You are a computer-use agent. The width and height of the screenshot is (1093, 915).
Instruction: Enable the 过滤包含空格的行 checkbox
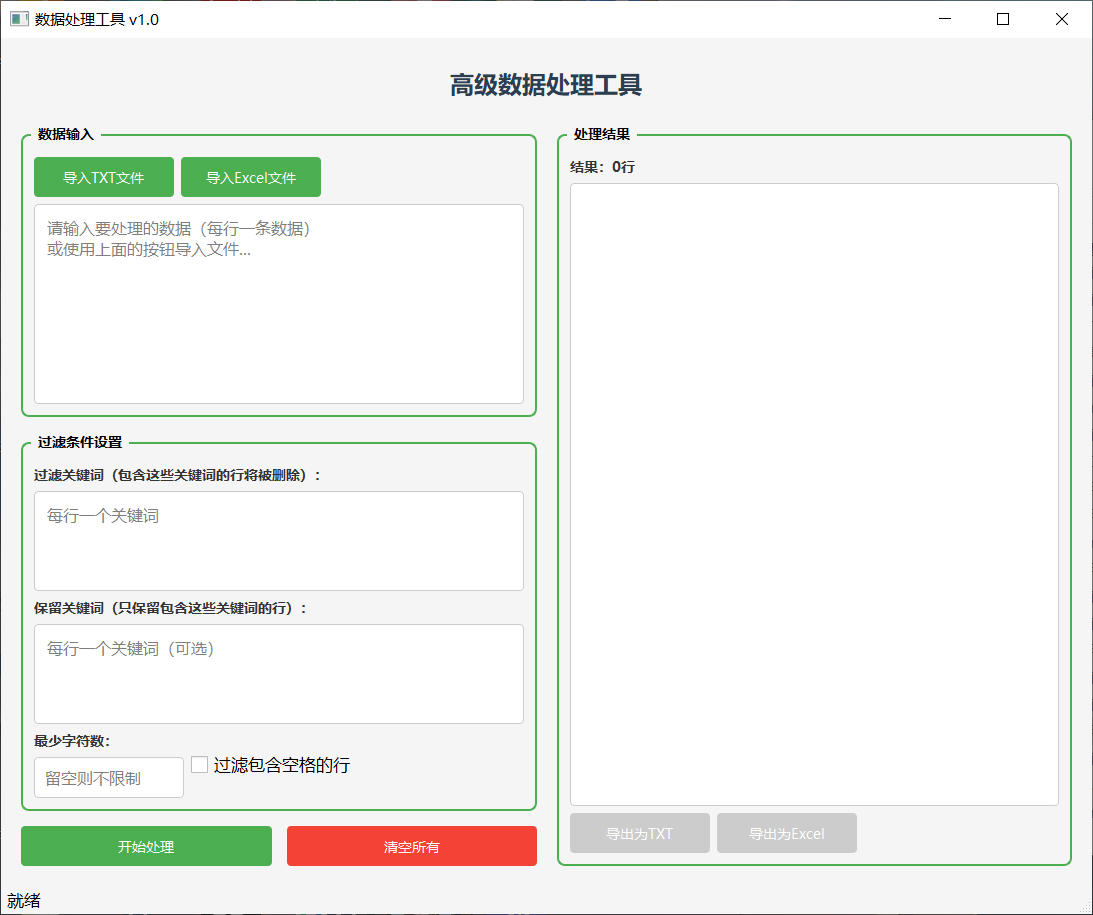[200, 765]
